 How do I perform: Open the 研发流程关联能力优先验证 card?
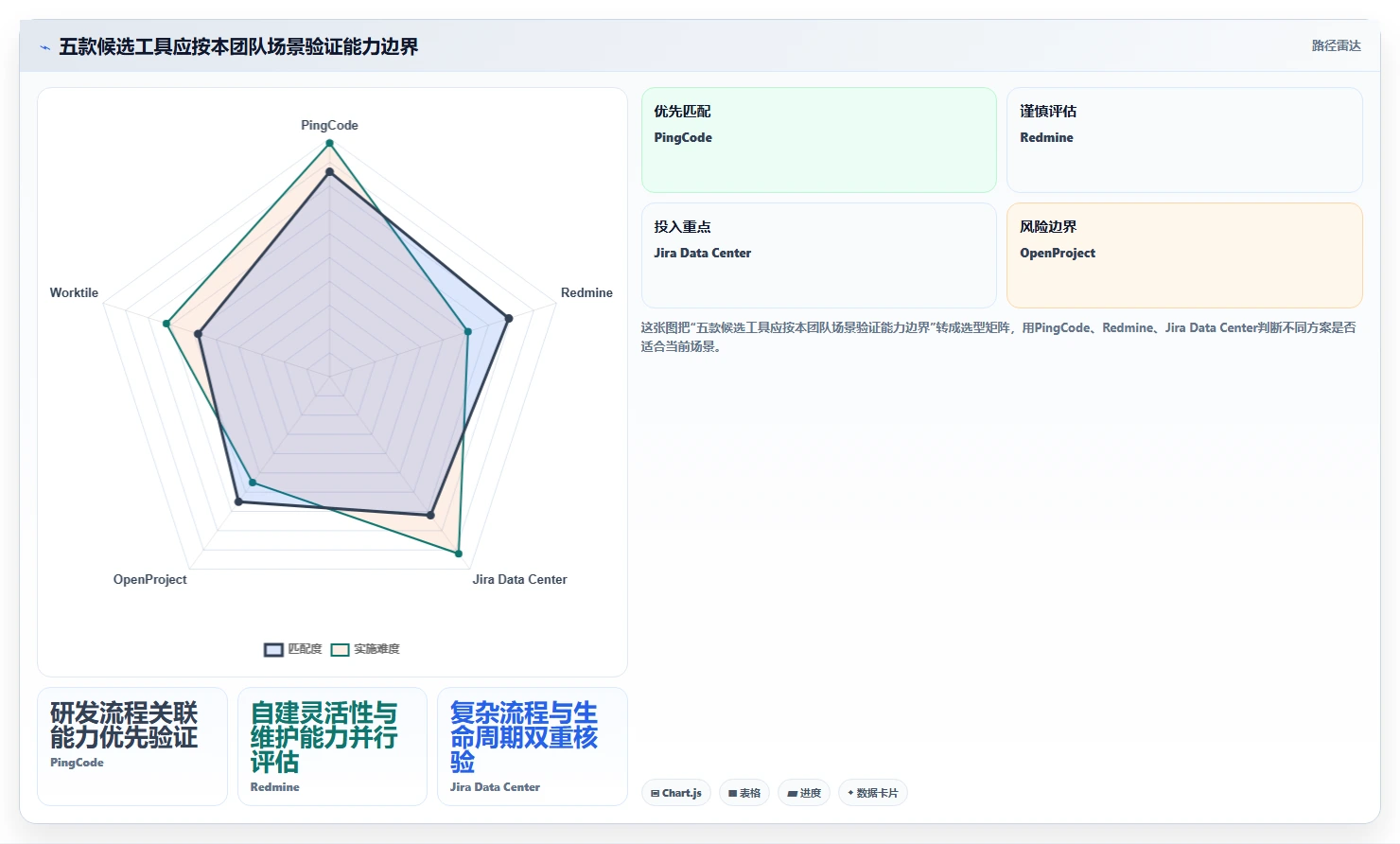pos(132,747)
